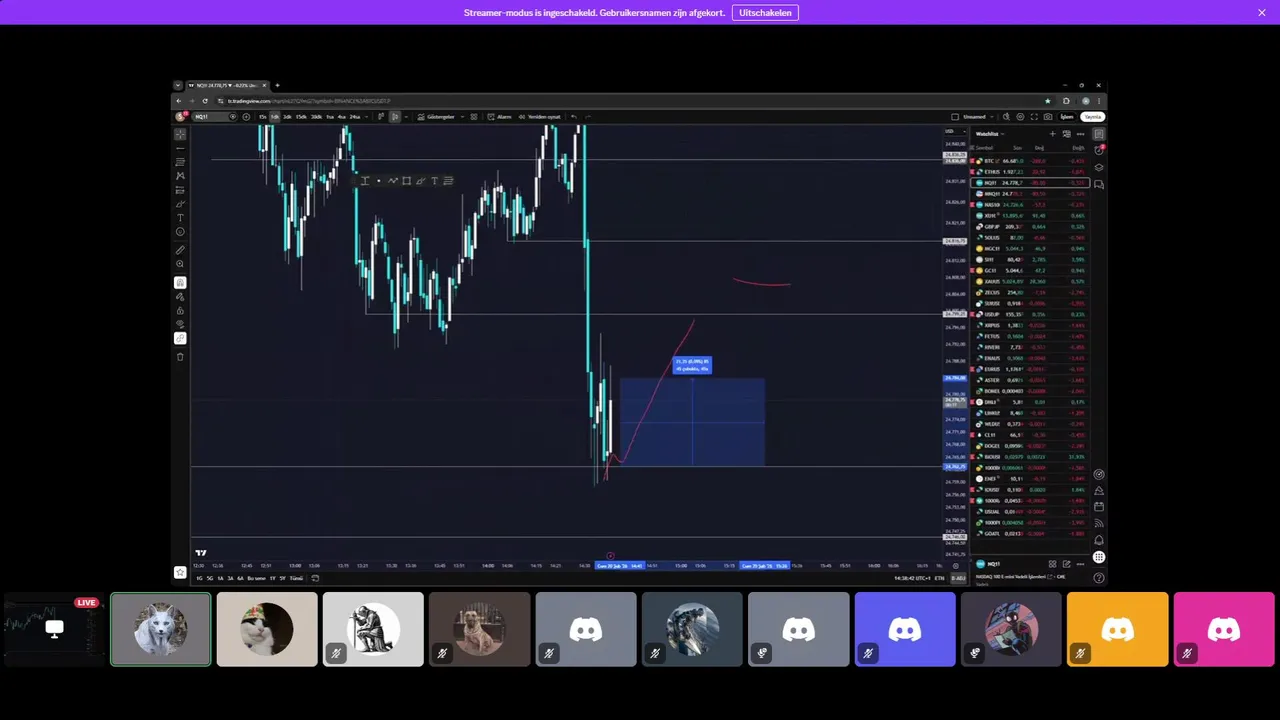The width and height of the screenshot is (1280, 720).
Task: Open the alerts sidebar icon with badge
Action: point(1099,150)
